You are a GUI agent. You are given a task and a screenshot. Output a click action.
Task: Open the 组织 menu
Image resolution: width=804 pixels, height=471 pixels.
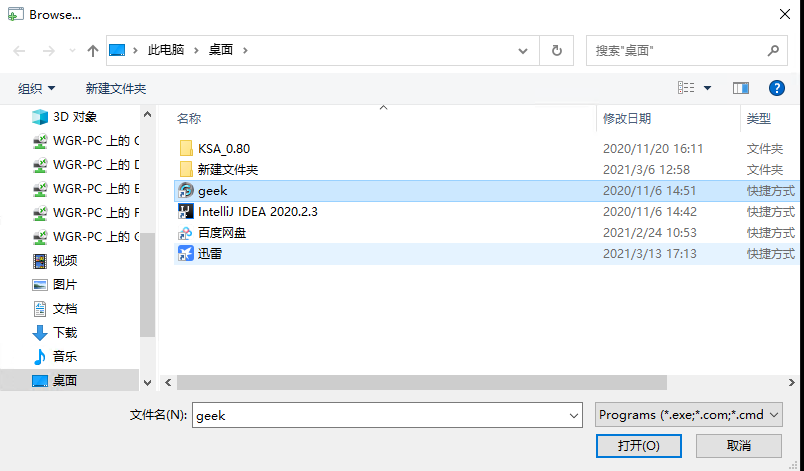37,88
